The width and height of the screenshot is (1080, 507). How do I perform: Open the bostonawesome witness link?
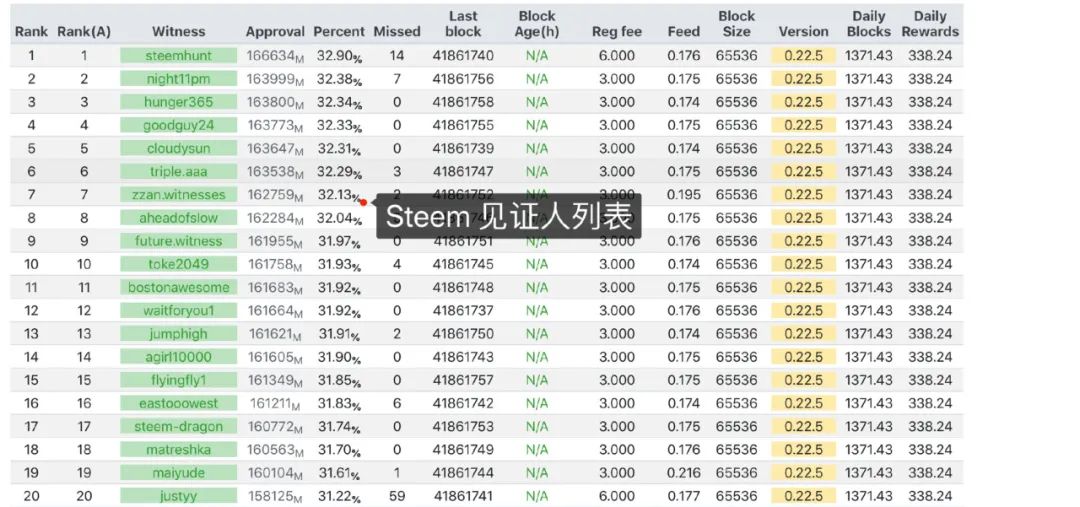point(178,287)
